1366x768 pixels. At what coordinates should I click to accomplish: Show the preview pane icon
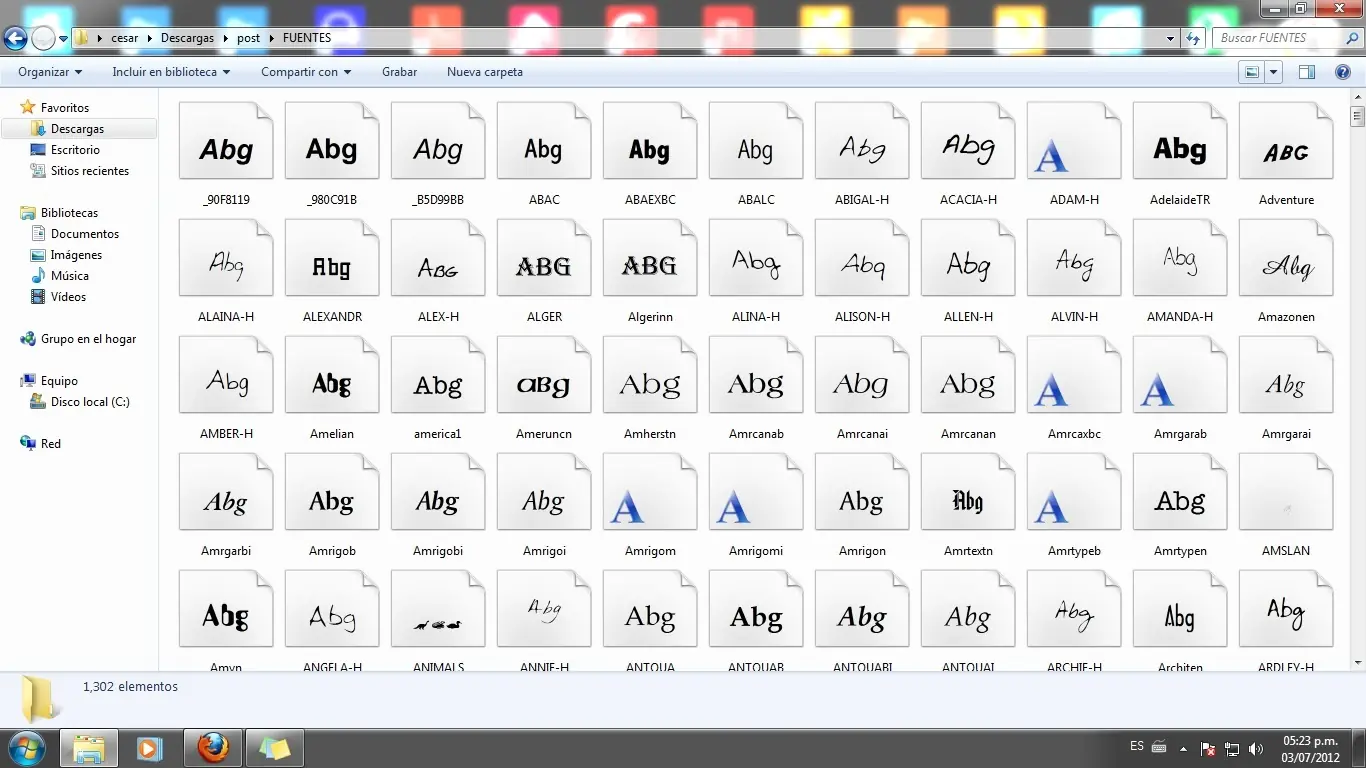click(x=1306, y=72)
